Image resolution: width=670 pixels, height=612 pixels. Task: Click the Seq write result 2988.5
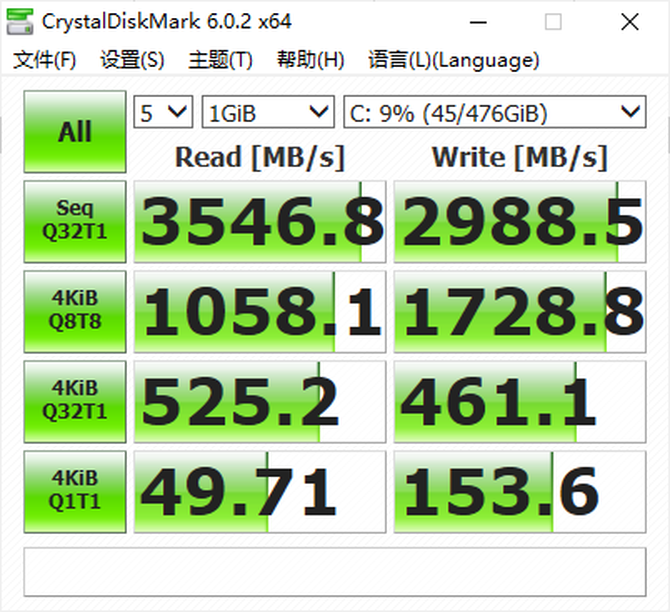(519, 222)
